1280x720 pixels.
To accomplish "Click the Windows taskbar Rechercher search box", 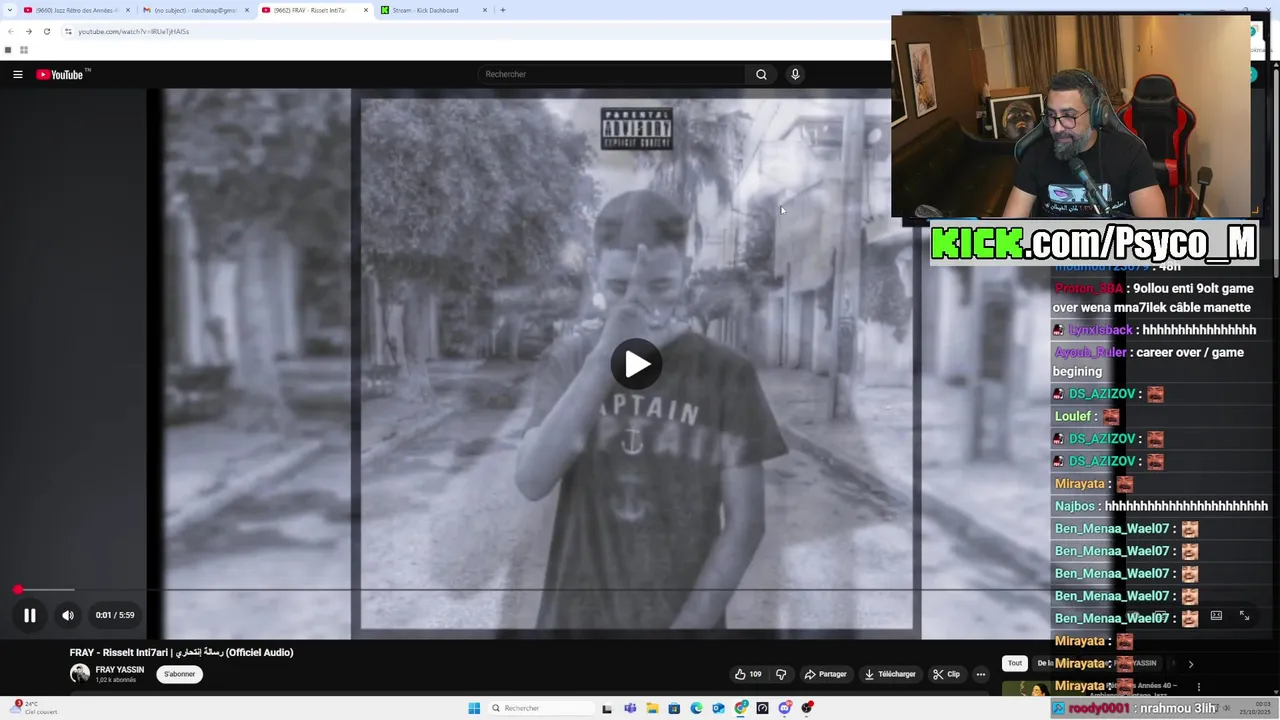I will click(x=540, y=708).
